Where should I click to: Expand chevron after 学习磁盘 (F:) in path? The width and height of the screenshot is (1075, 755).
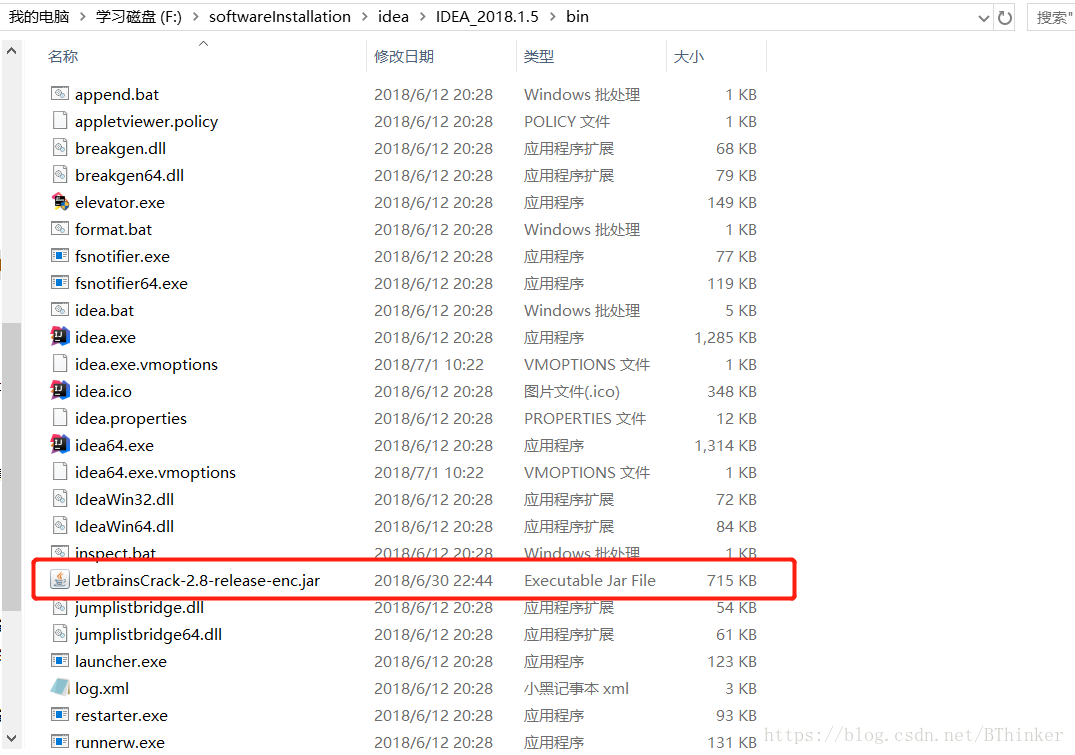click(x=195, y=16)
